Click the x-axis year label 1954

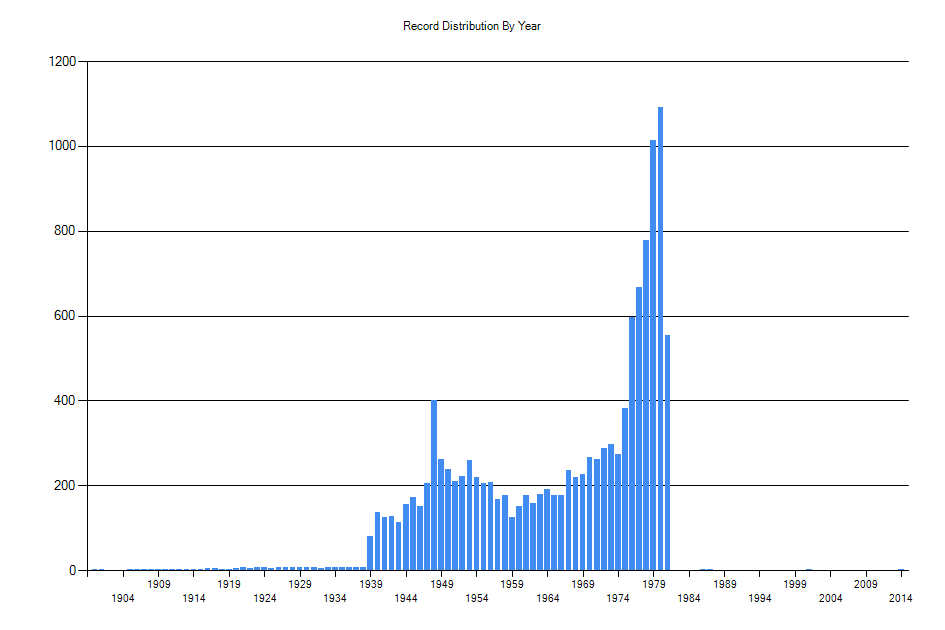pos(477,598)
